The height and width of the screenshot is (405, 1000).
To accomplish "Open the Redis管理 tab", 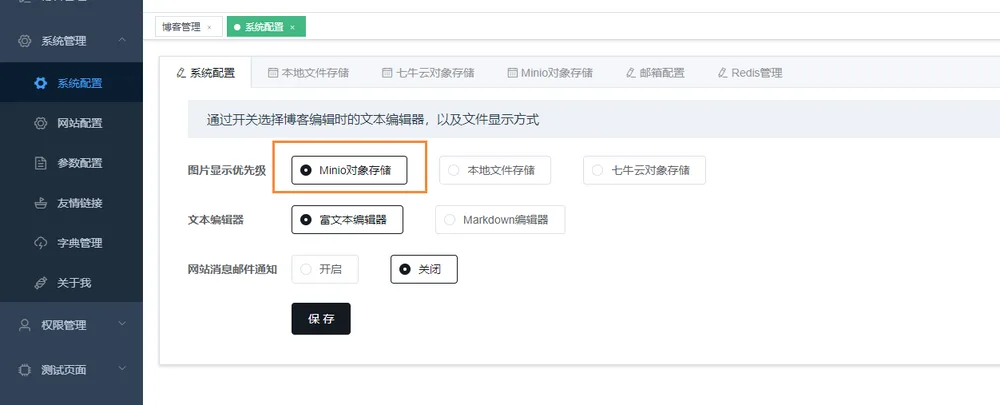I will pyautogui.click(x=749, y=73).
